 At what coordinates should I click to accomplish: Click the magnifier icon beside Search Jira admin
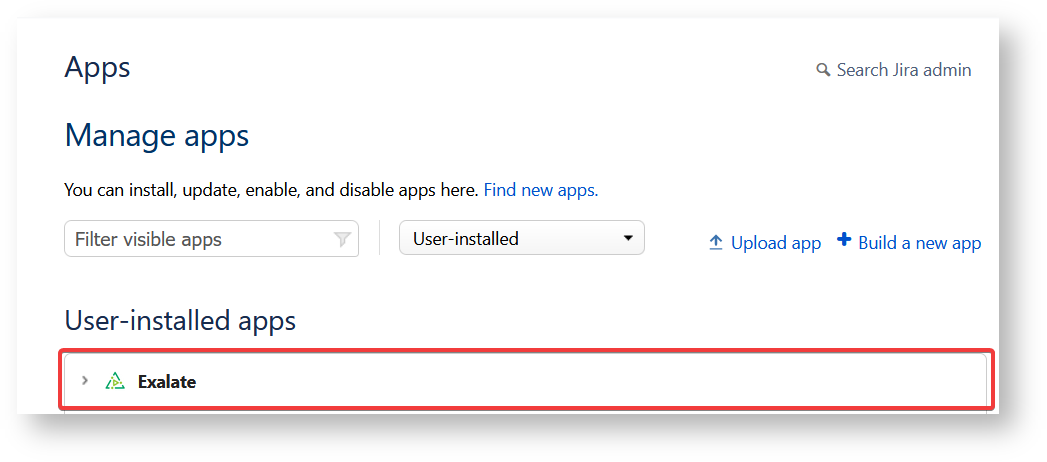823,70
